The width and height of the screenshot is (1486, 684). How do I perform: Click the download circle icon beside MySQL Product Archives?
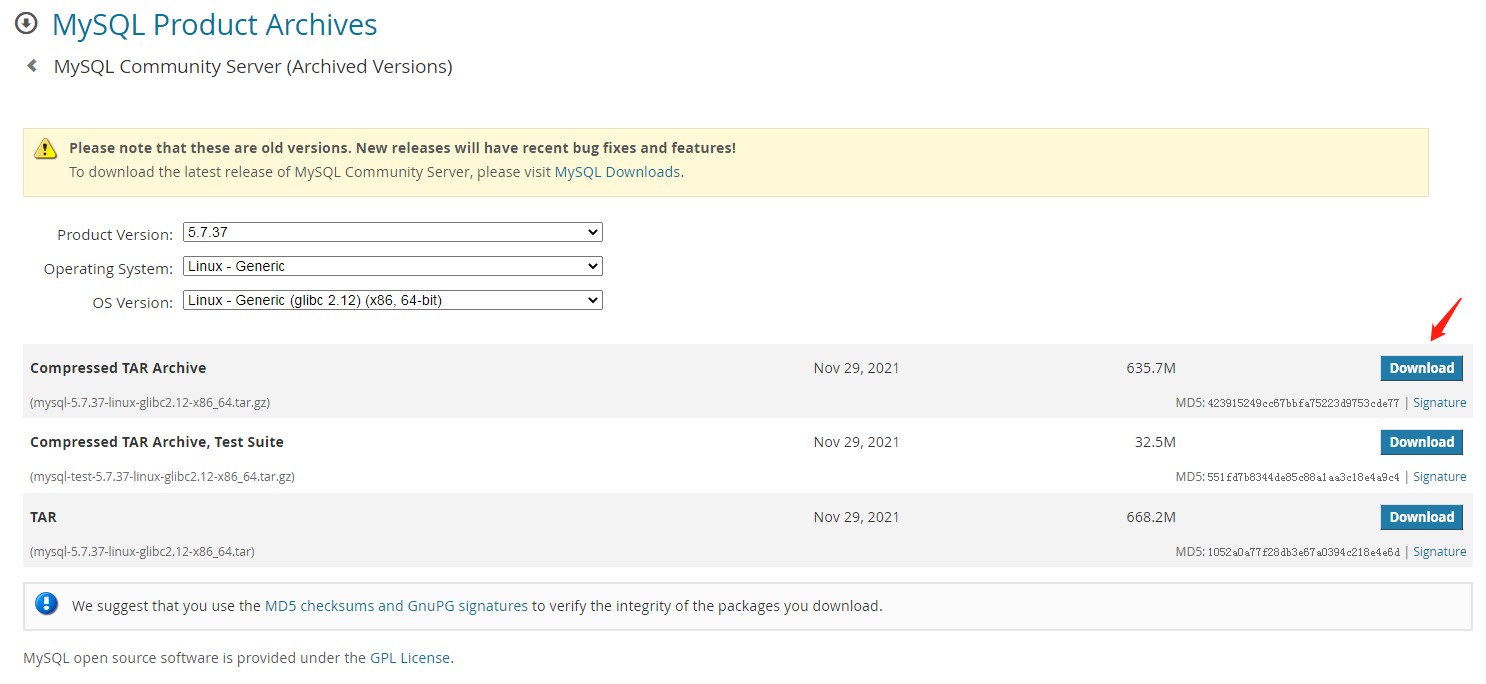27,23
